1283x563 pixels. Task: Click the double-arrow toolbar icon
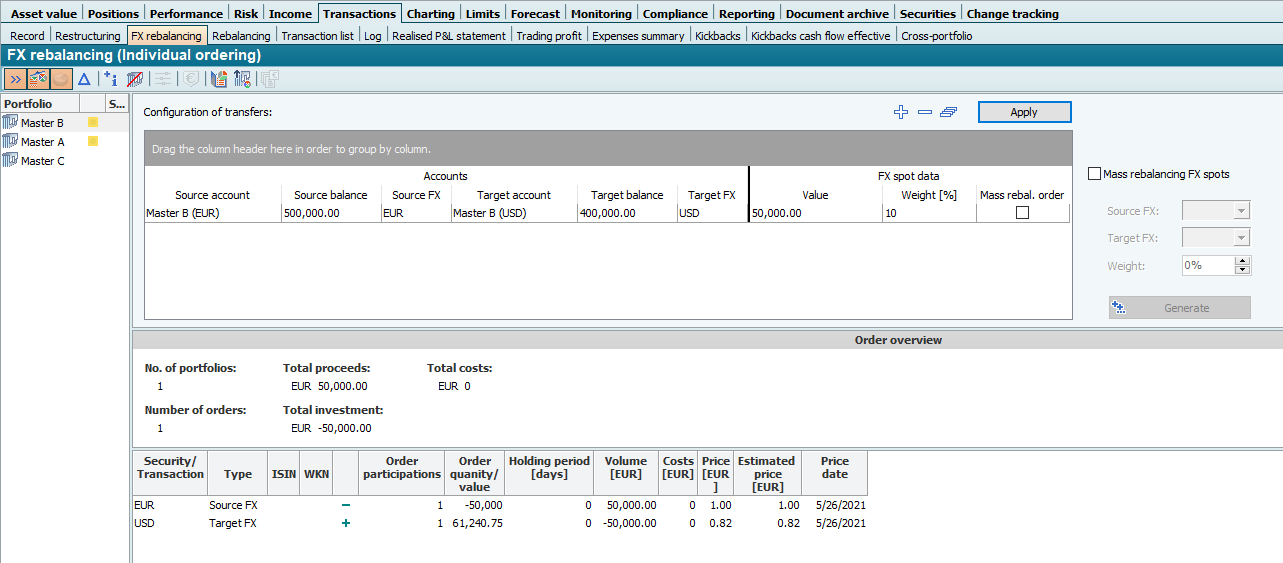point(16,79)
